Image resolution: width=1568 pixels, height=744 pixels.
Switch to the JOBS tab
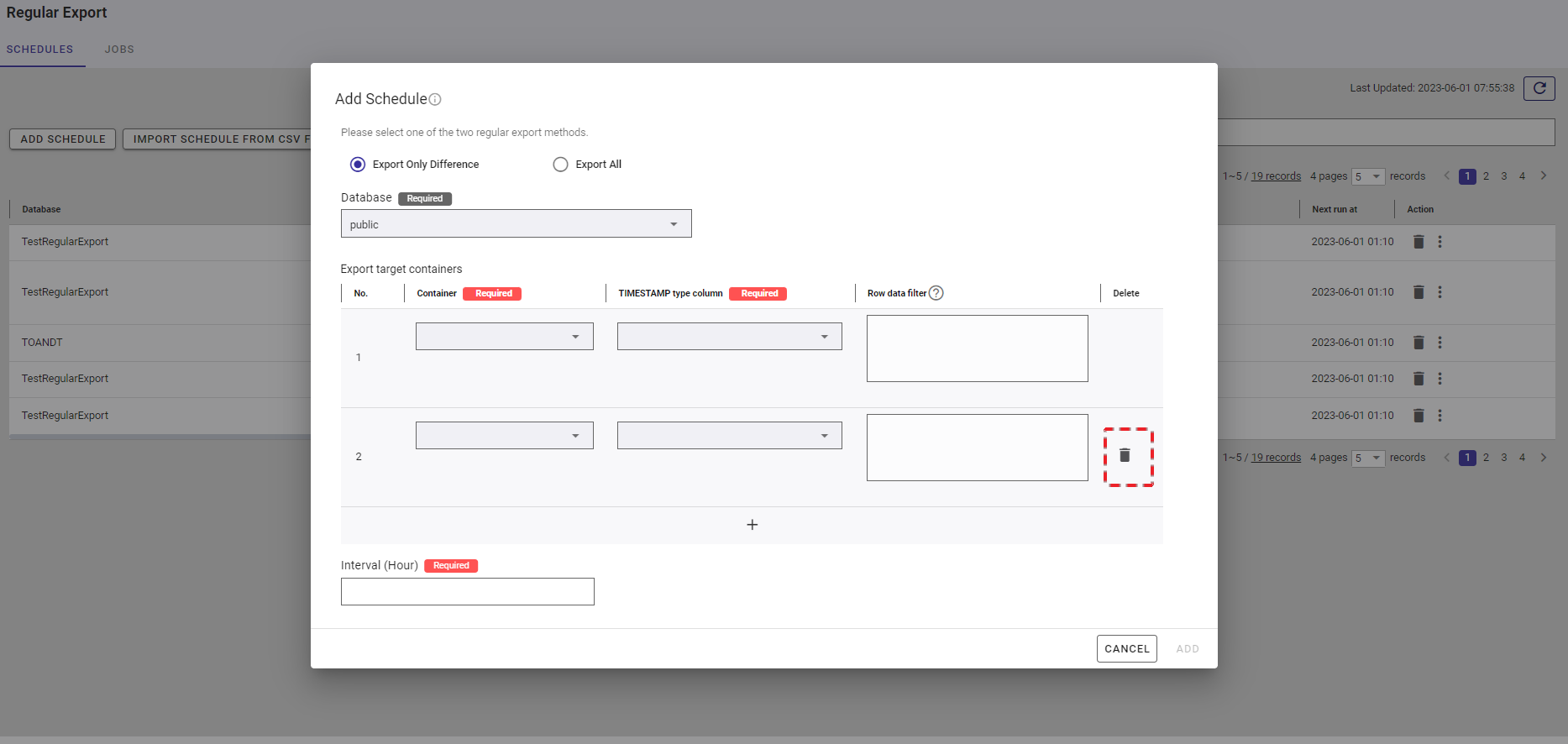[119, 50]
